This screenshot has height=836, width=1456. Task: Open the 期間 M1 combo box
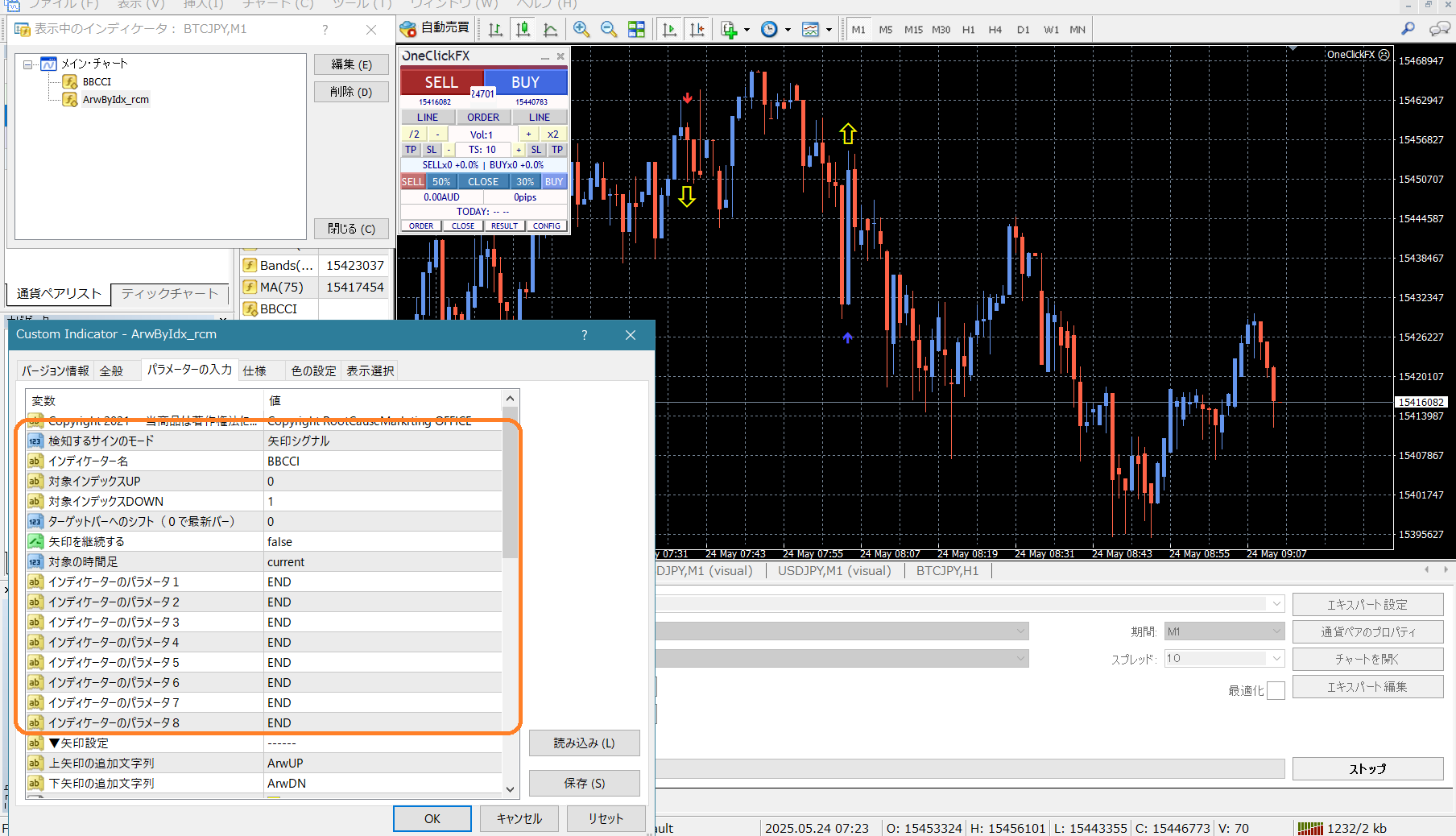click(1224, 631)
